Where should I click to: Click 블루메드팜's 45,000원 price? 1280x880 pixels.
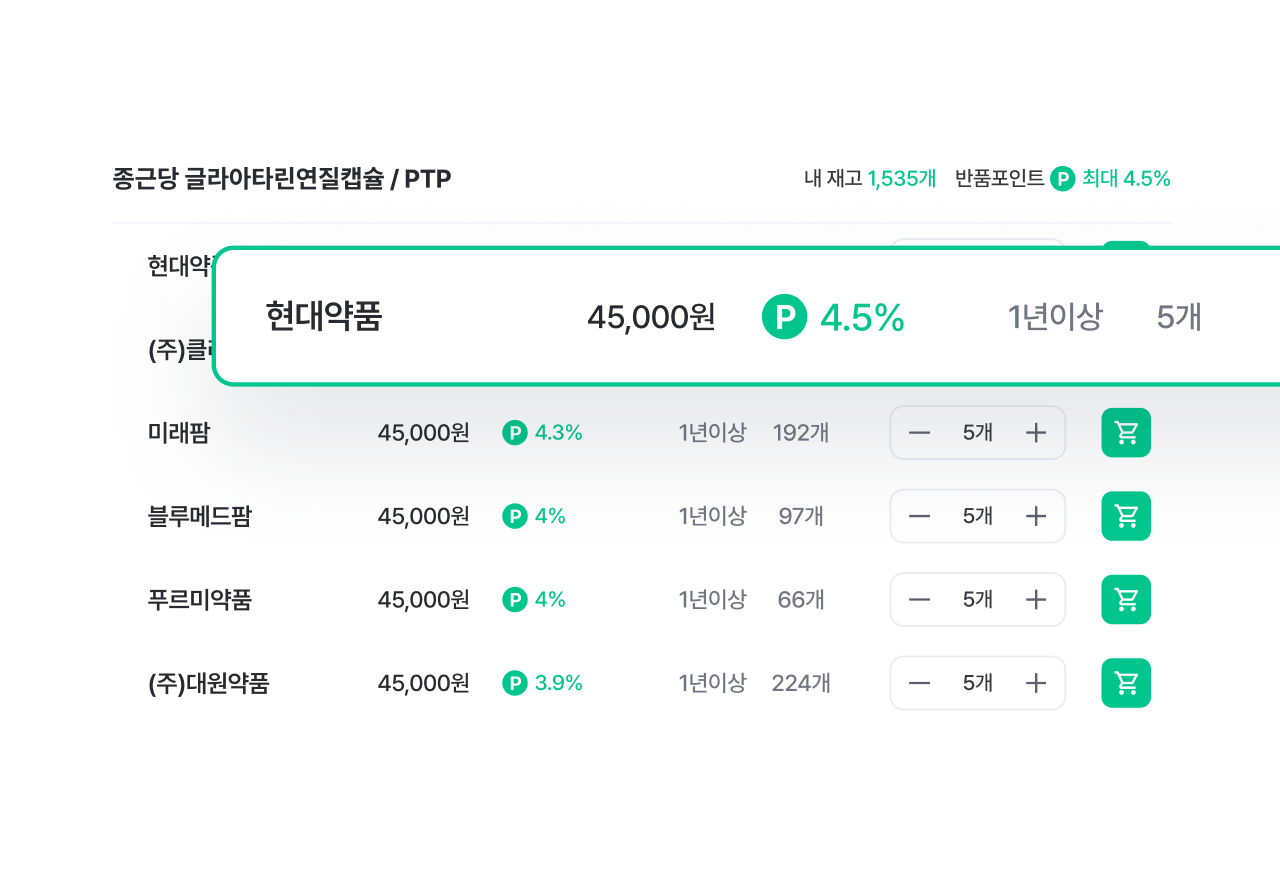pos(423,516)
